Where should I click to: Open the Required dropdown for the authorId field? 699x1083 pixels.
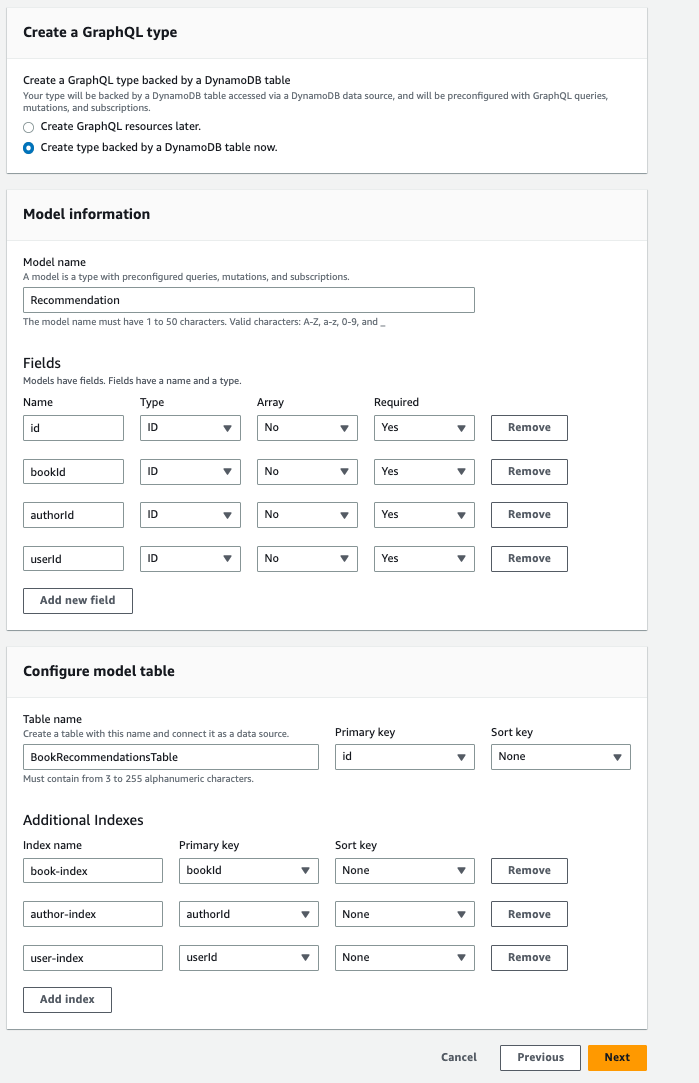click(x=424, y=514)
